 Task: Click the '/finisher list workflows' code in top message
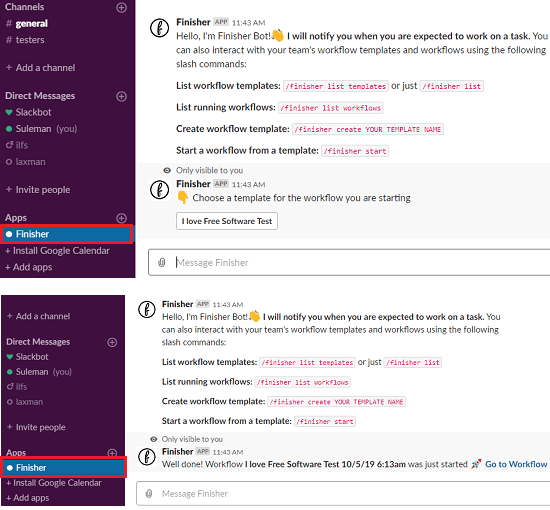click(x=330, y=108)
